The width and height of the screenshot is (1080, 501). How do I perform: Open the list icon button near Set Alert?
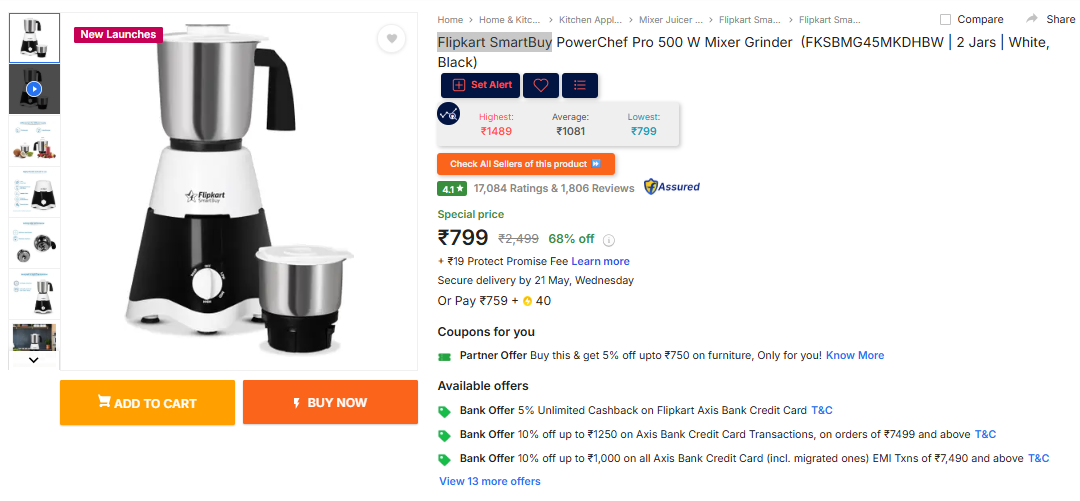[x=580, y=85]
